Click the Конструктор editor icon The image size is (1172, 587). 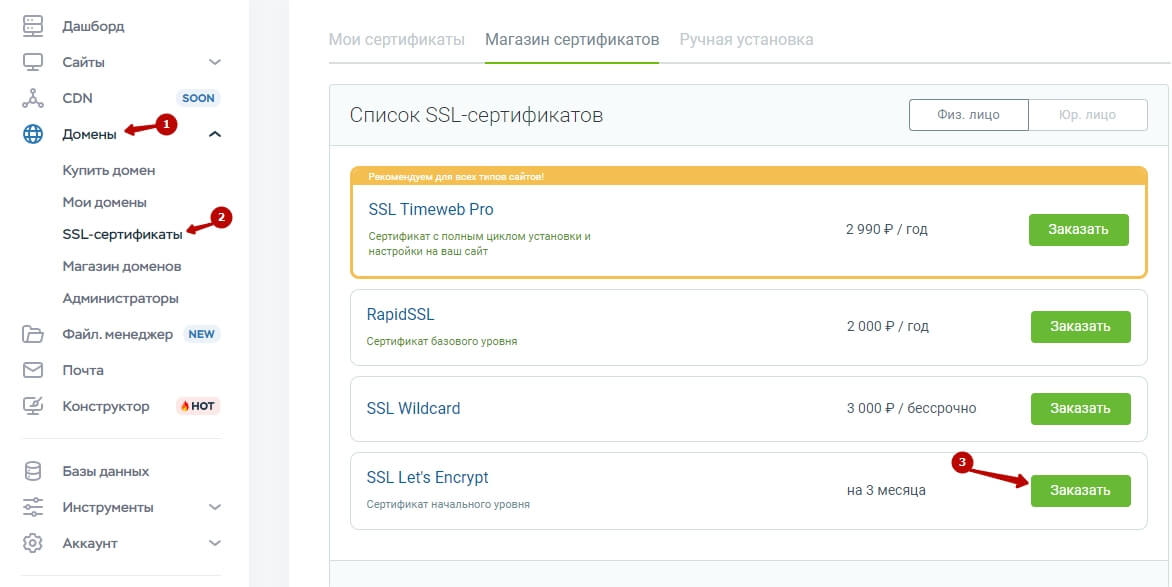pos(33,406)
